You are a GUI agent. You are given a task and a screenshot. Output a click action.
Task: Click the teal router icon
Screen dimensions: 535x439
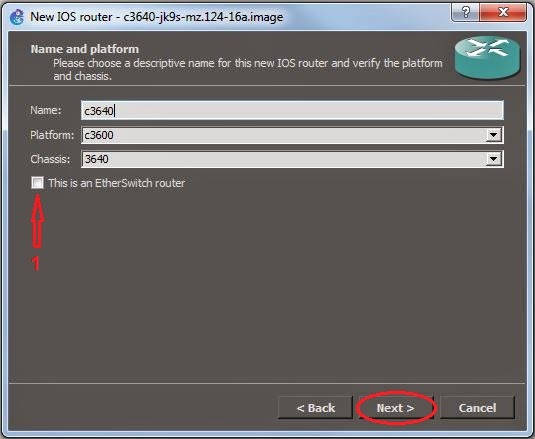click(x=487, y=57)
